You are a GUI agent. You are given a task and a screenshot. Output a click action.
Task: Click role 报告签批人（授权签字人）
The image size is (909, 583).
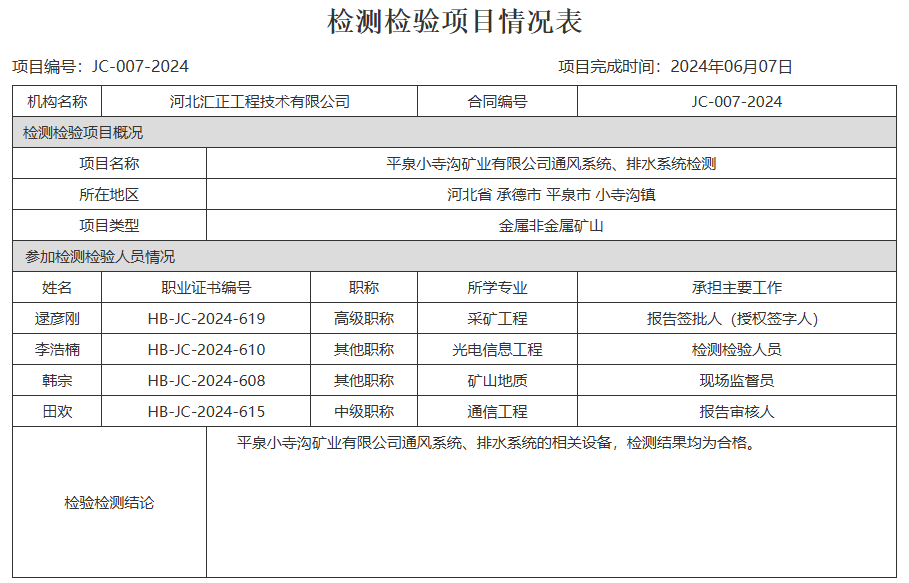click(x=733, y=318)
